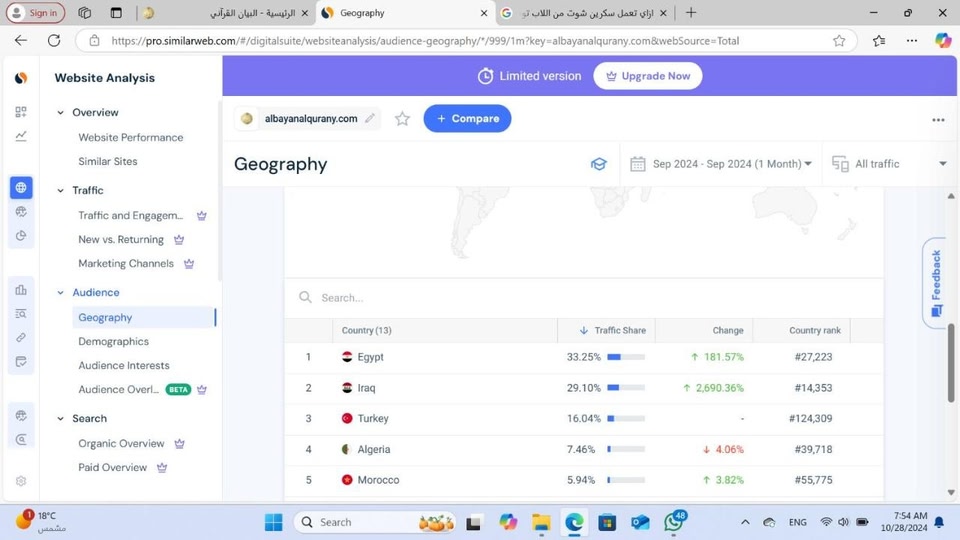This screenshot has width=960, height=540.
Task: Open the browser Copilot icon
Action: pos(943,40)
